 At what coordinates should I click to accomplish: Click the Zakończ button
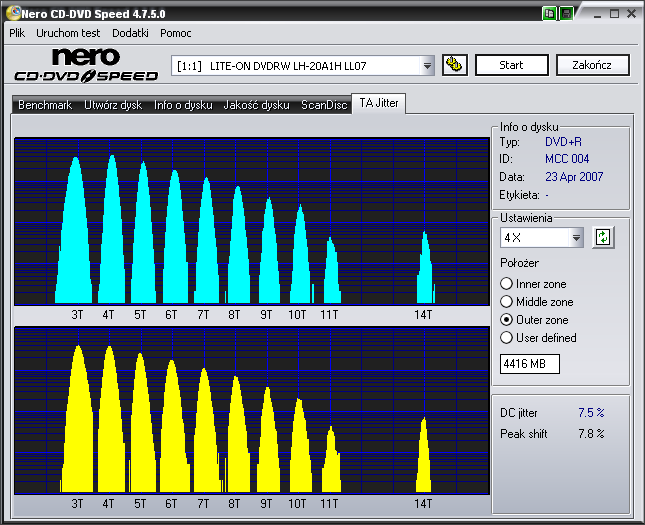pyautogui.click(x=592, y=65)
